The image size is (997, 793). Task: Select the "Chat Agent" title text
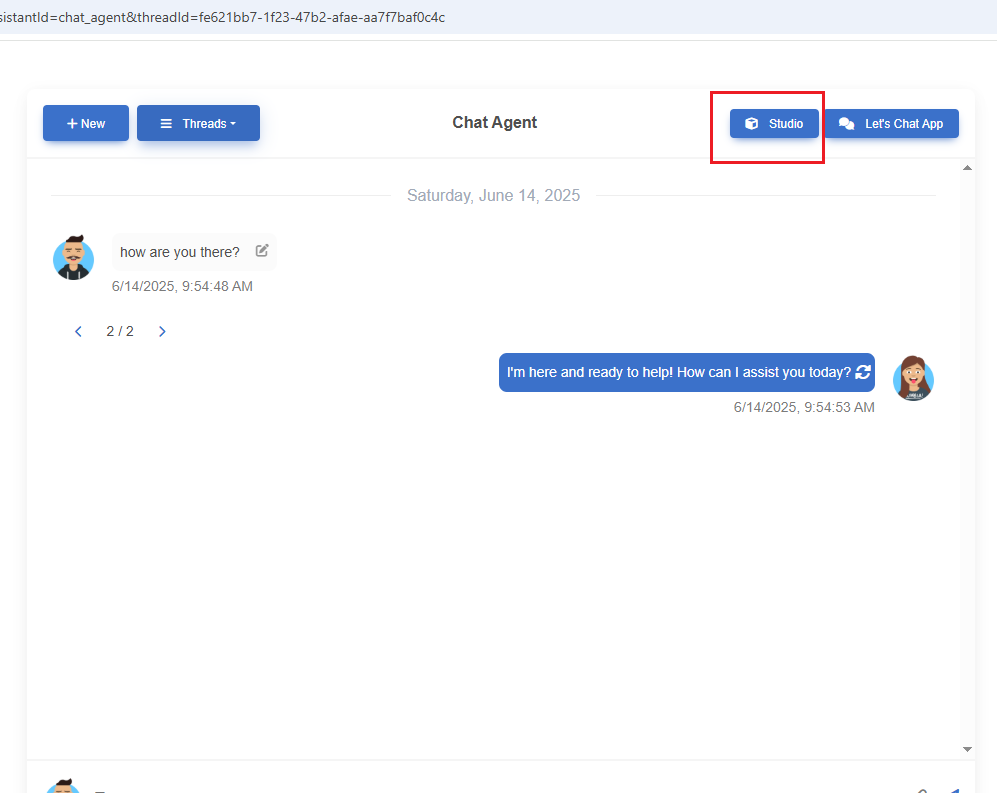click(x=495, y=123)
